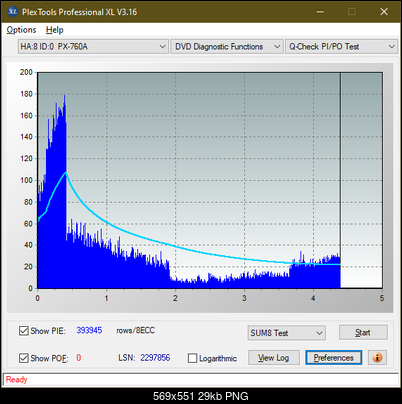This screenshot has height=404, width=402.
Task: Open the Q-Check PI/PO Test dropdown
Action: tap(341, 47)
